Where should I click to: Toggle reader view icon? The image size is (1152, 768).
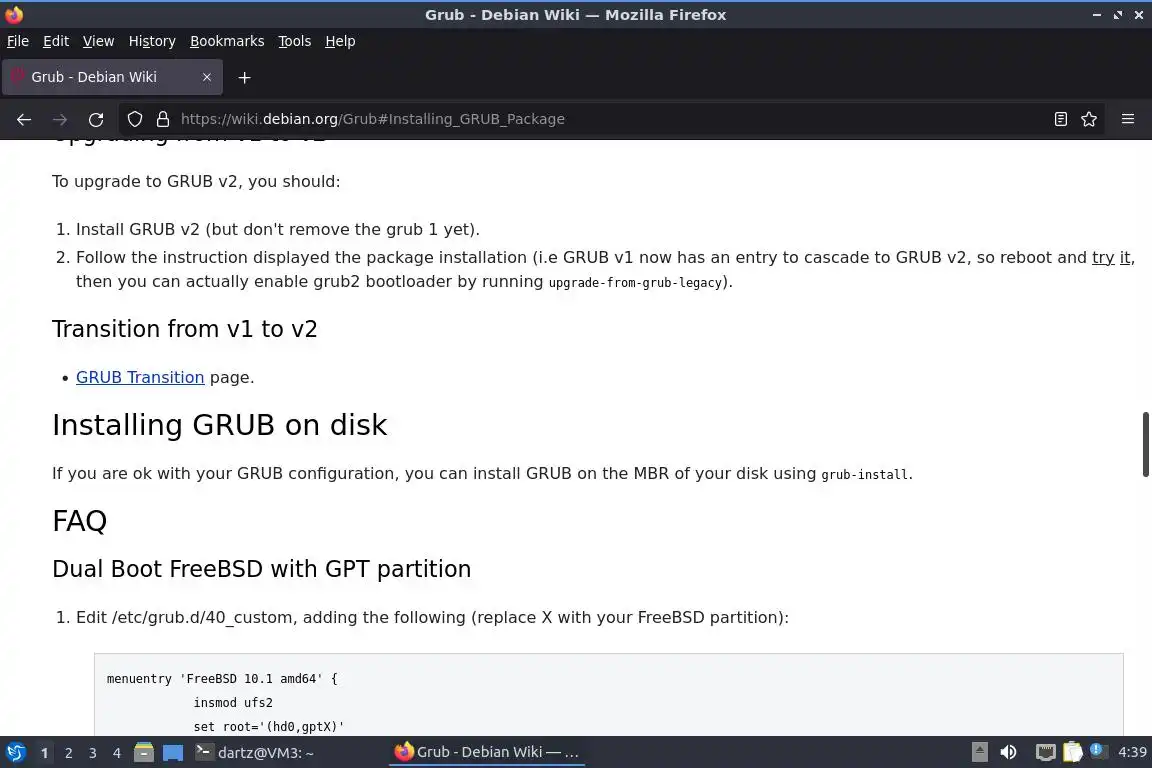pos(1060,119)
